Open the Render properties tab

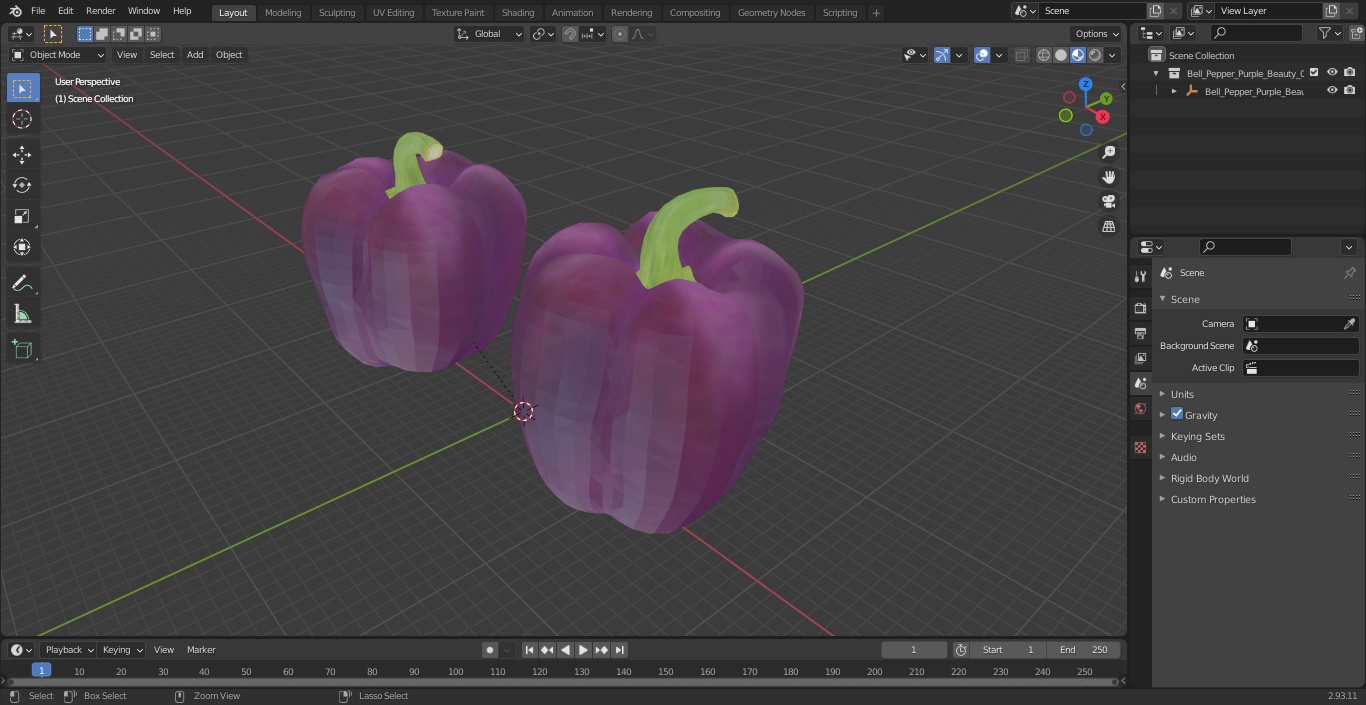click(1140, 308)
